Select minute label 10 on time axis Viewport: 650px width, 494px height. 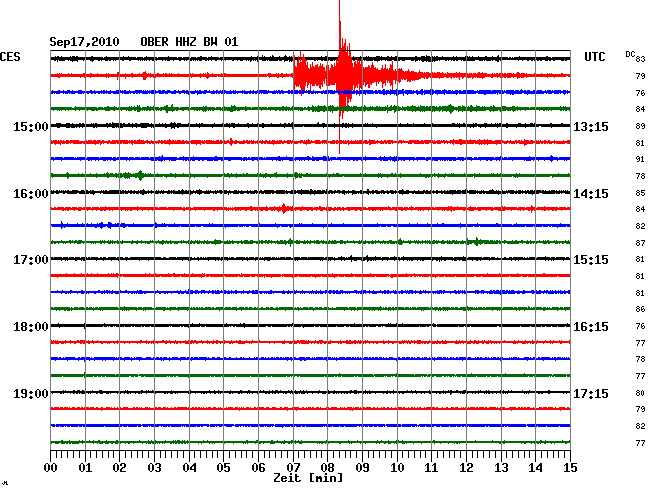point(397,468)
